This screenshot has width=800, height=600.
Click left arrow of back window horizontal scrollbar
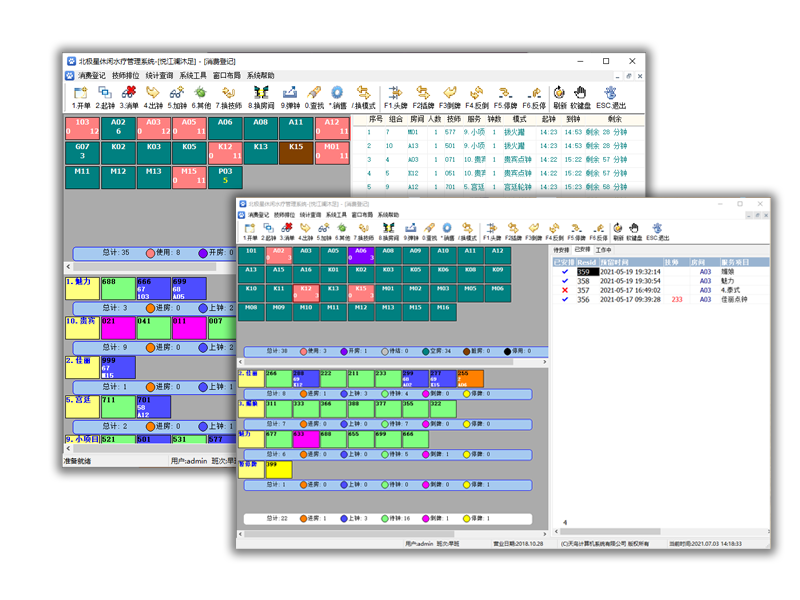click(x=69, y=268)
